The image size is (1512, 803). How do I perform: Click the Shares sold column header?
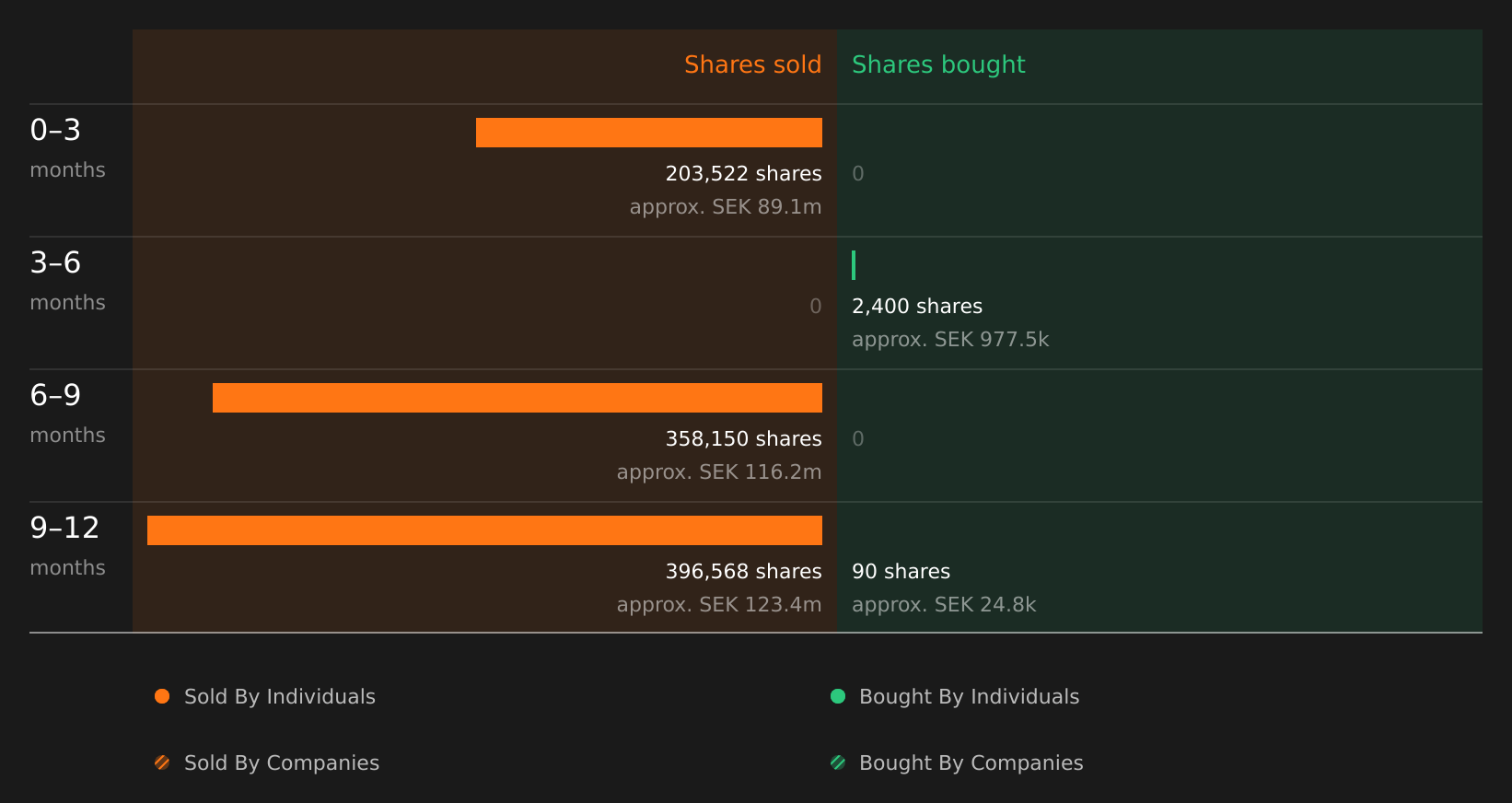pos(753,64)
